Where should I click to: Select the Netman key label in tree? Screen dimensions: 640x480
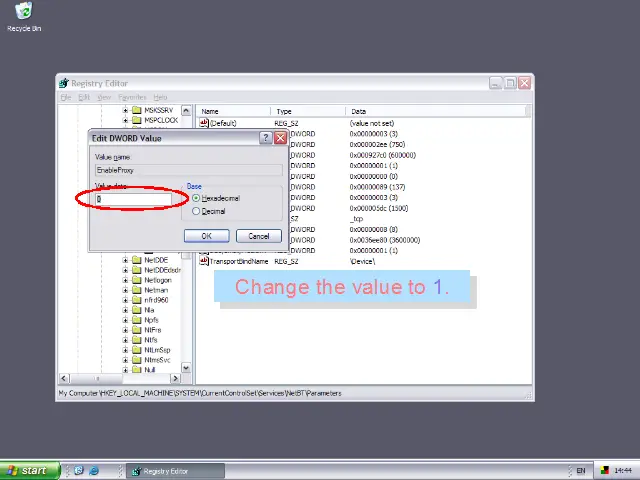click(x=156, y=290)
